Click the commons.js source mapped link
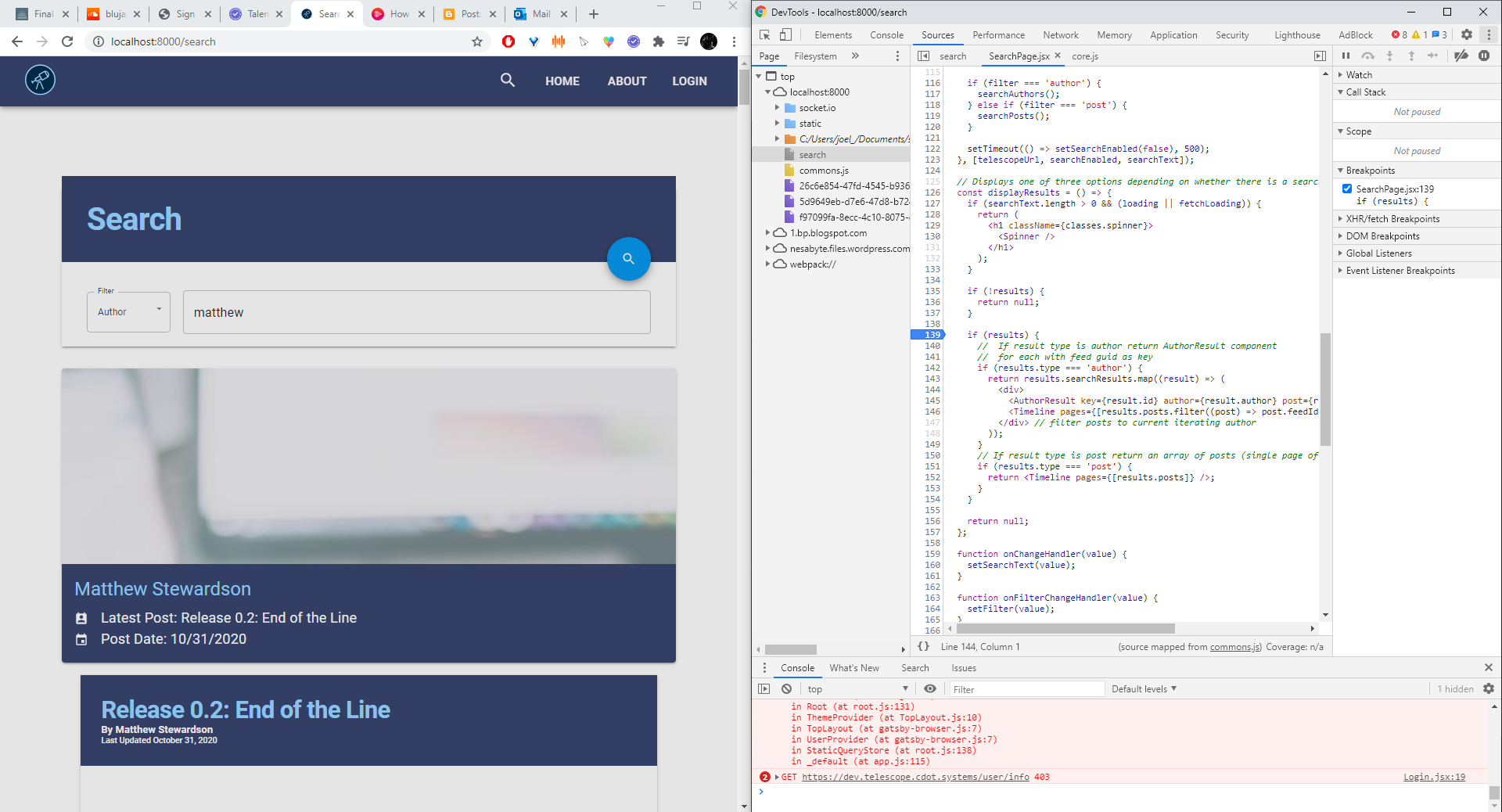 (1235, 646)
